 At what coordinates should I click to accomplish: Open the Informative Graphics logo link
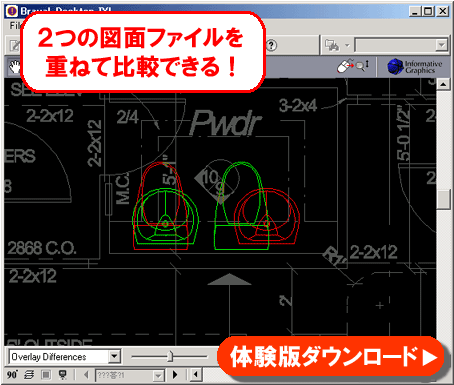pyautogui.click(x=414, y=66)
